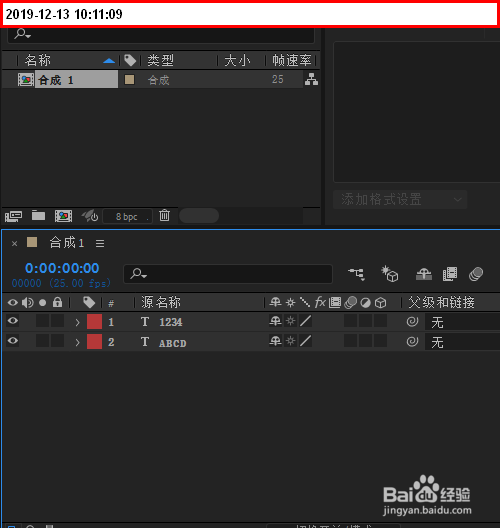Click the solo dot column header
Viewport: 500px width, 528px height.
tap(42, 303)
